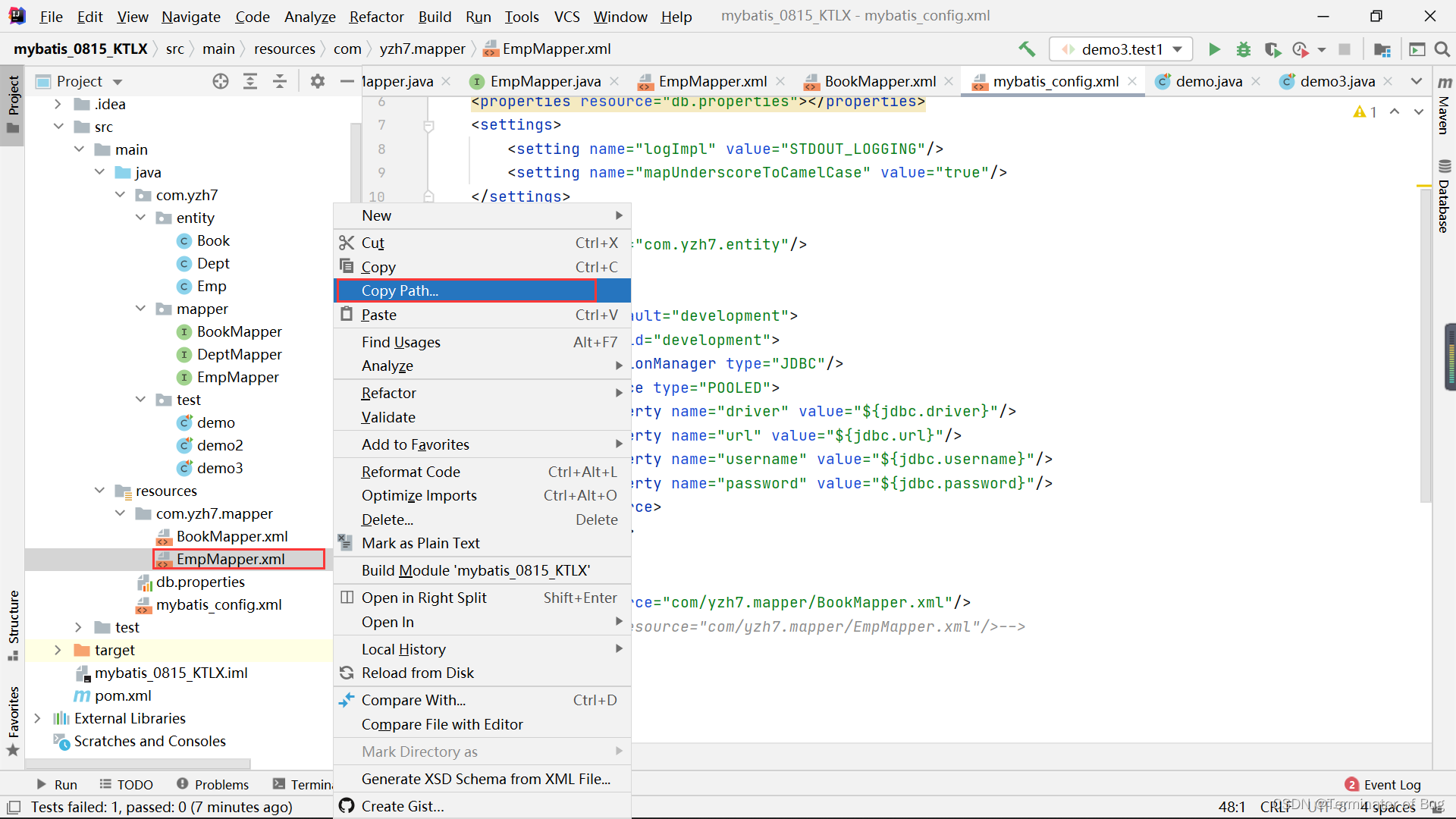1456x819 pixels.
Task: Select Copy Path... in context menu
Action: 482,290
